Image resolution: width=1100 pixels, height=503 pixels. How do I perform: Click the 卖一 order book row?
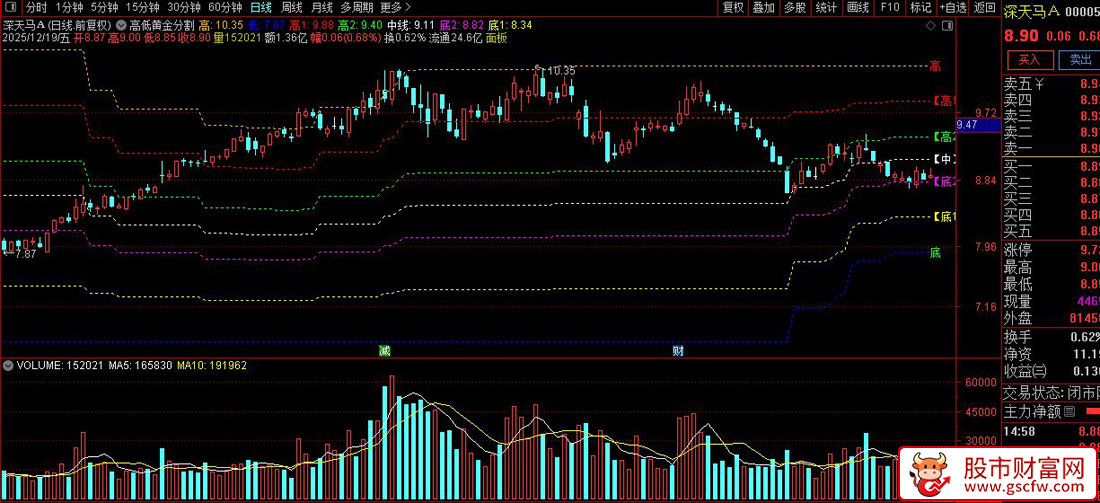(x=1051, y=148)
